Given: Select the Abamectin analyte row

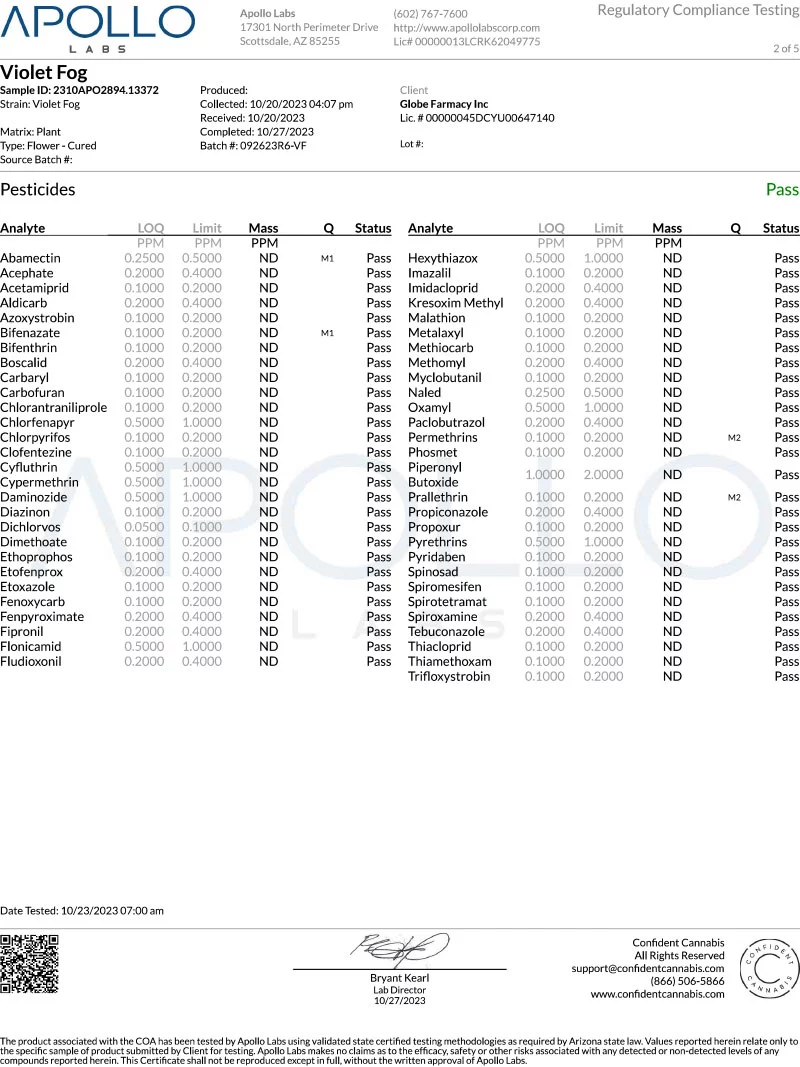Looking at the screenshot, I should pyautogui.click(x=196, y=258).
